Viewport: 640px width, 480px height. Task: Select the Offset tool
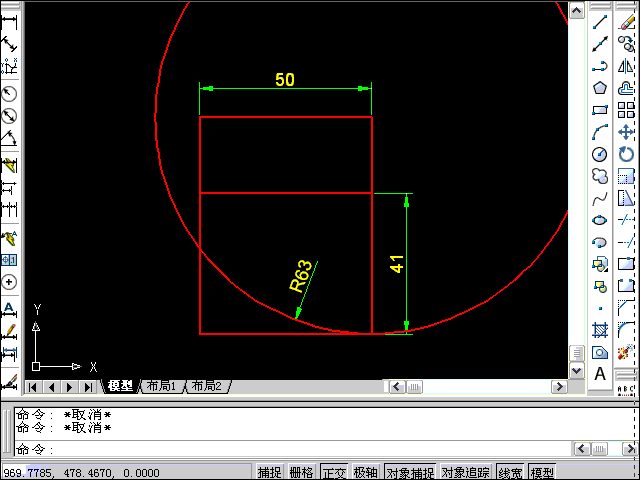tap(626, 88)
